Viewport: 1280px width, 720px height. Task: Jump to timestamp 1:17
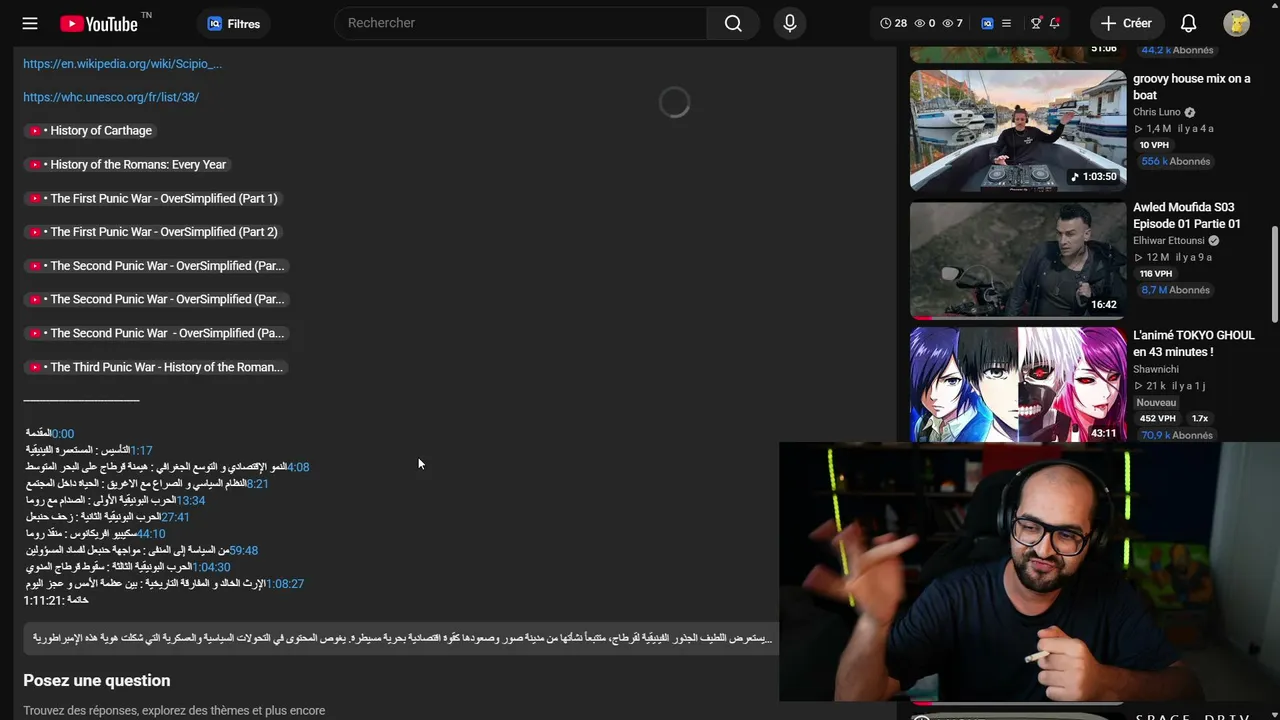141,451
